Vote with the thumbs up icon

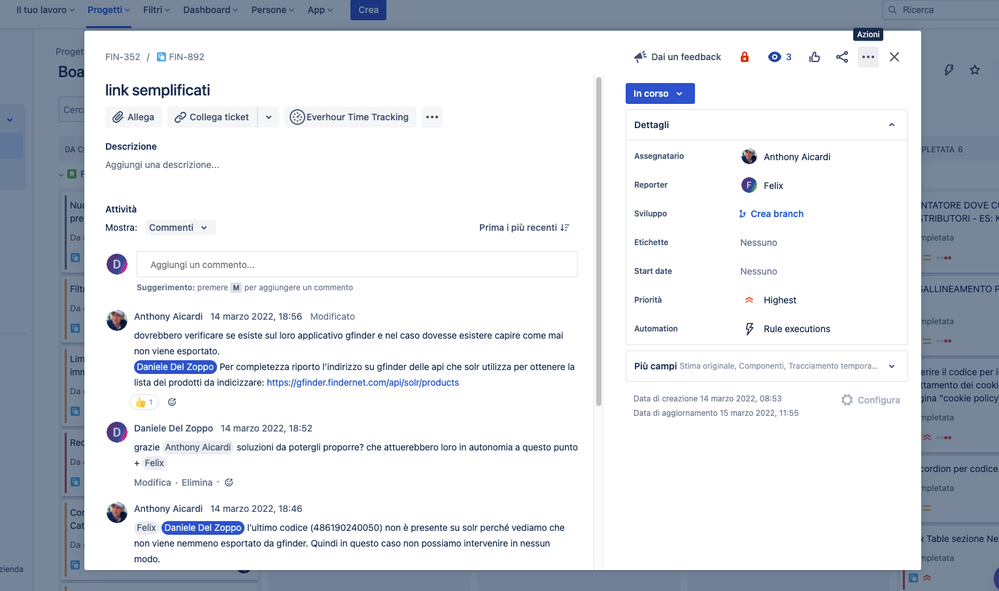[814, 57]
